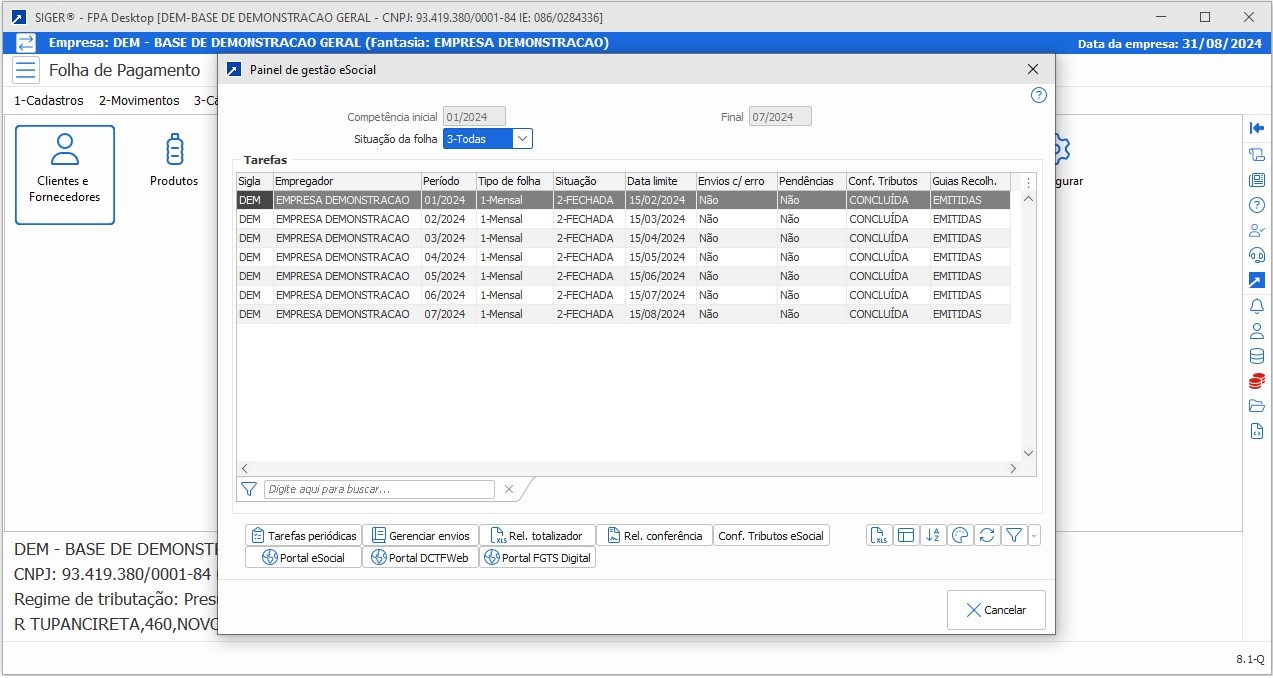Click the XLS export icon in grid toolbar
Viewport: 1273px width, 678px height.
click(879, 535)
